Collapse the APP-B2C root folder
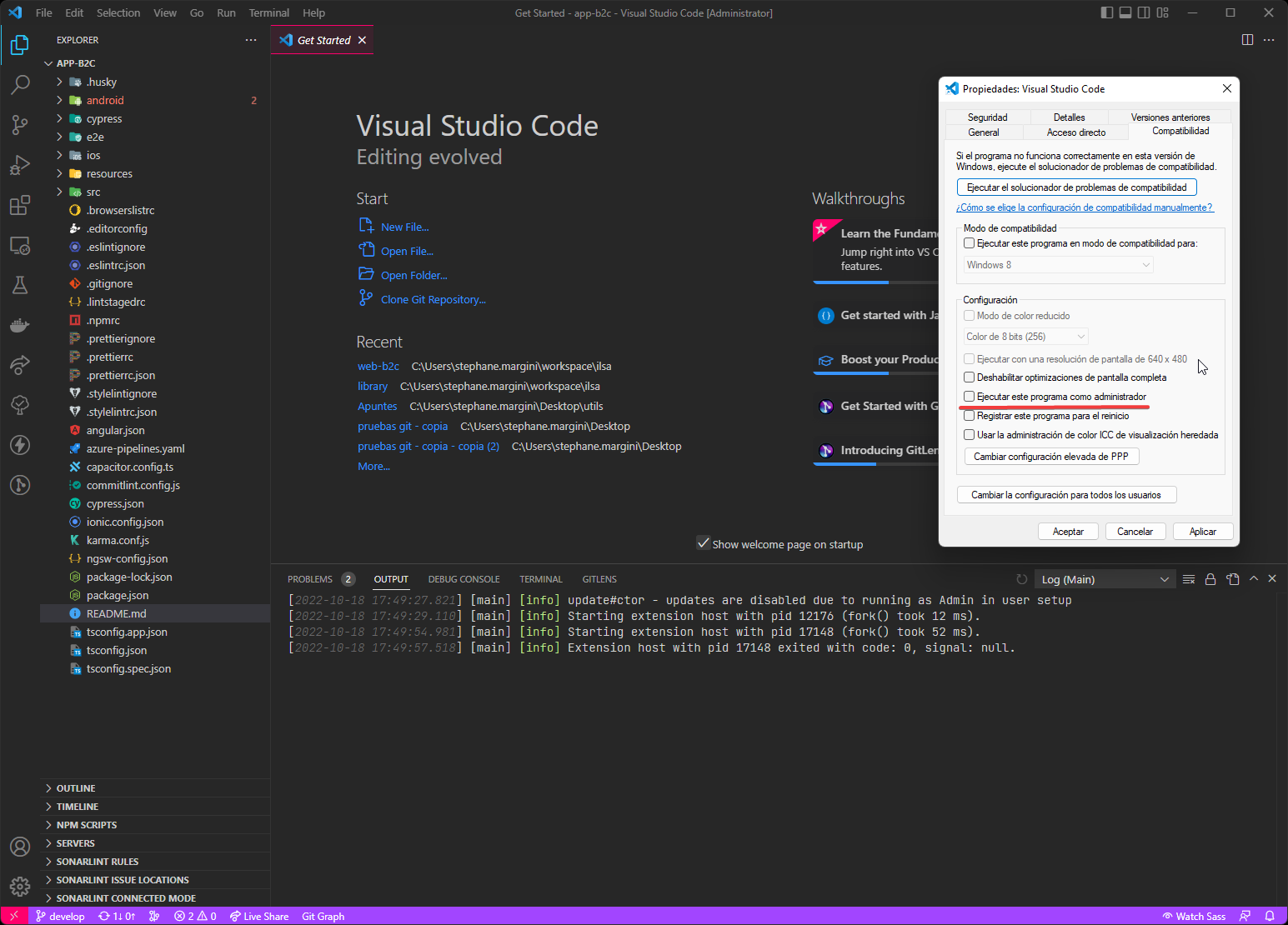The height and width of the screenshot is (925, 1288). pos(48,63)
